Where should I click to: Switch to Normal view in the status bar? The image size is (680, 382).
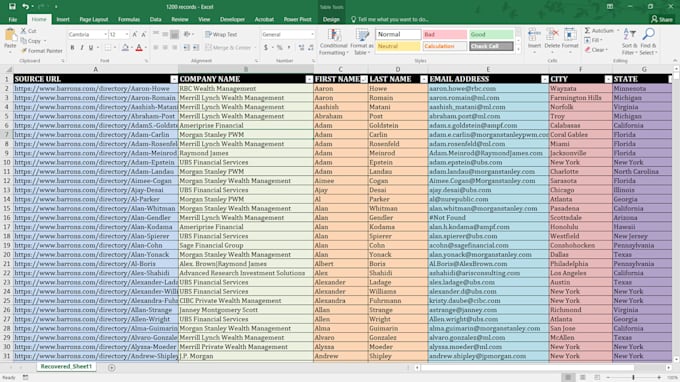568,378
